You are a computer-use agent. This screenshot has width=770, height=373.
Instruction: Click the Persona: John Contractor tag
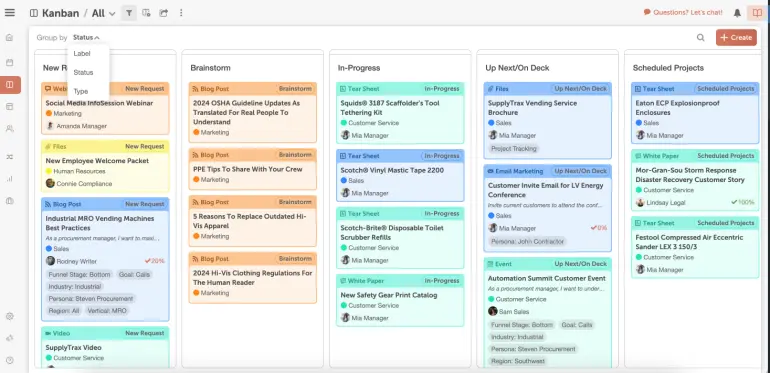coord(527,241)
